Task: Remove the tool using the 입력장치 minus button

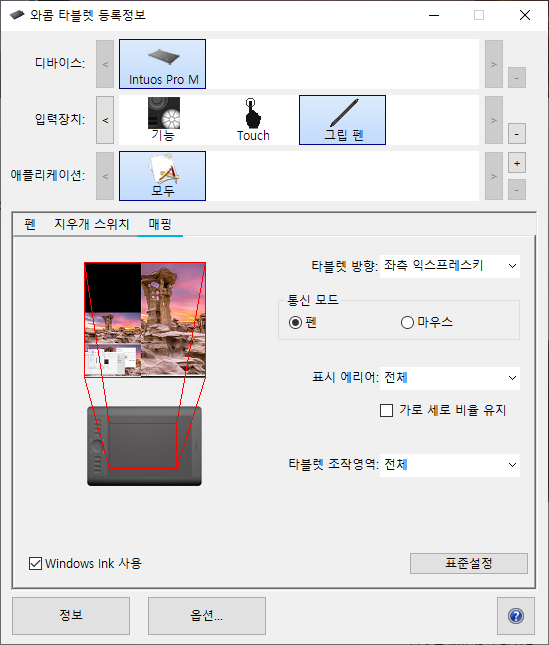Action: pos(517,134)
